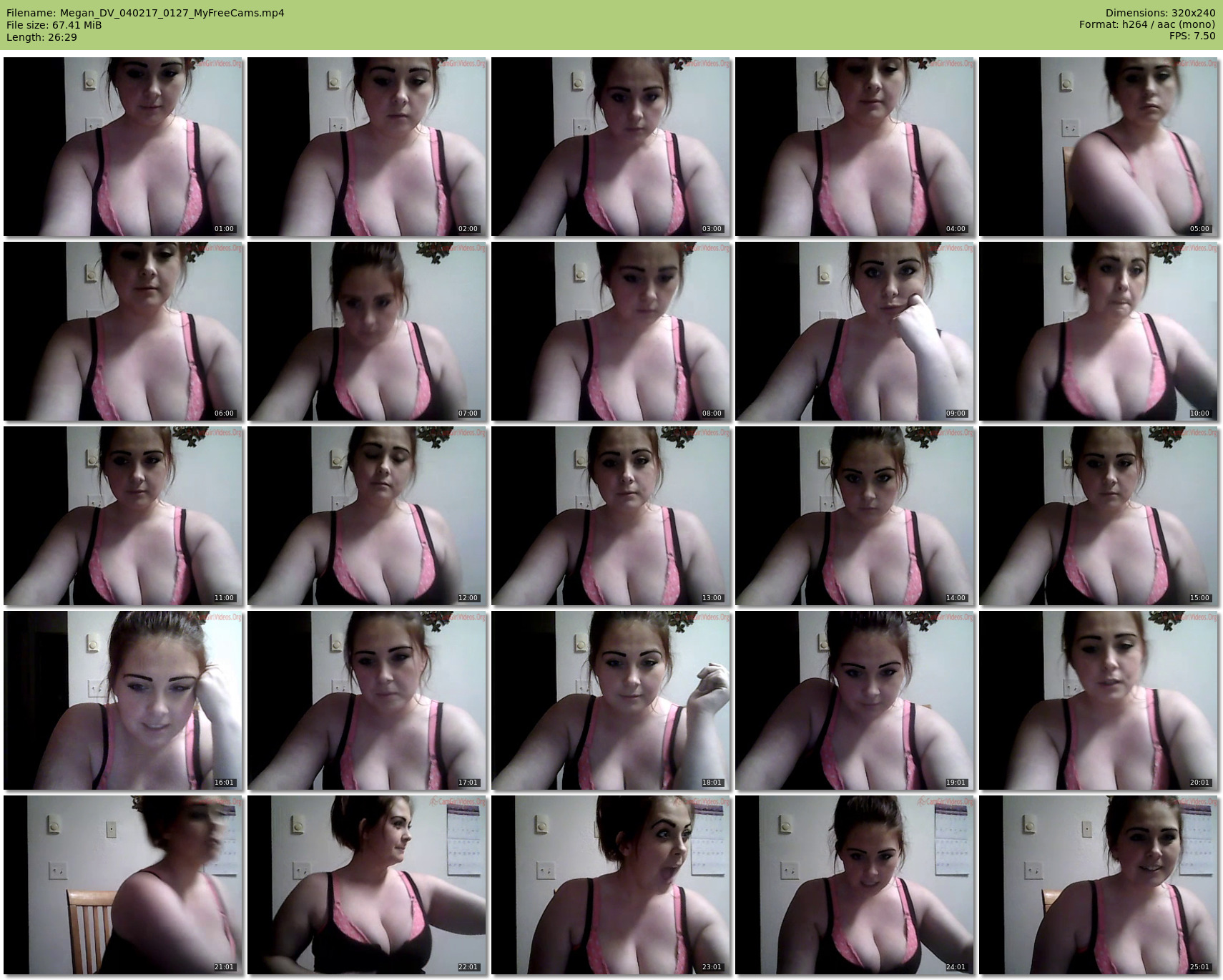1223x980 pixels.
Task: Choose the frame labeled 23:01
Action: pos(611,885)
